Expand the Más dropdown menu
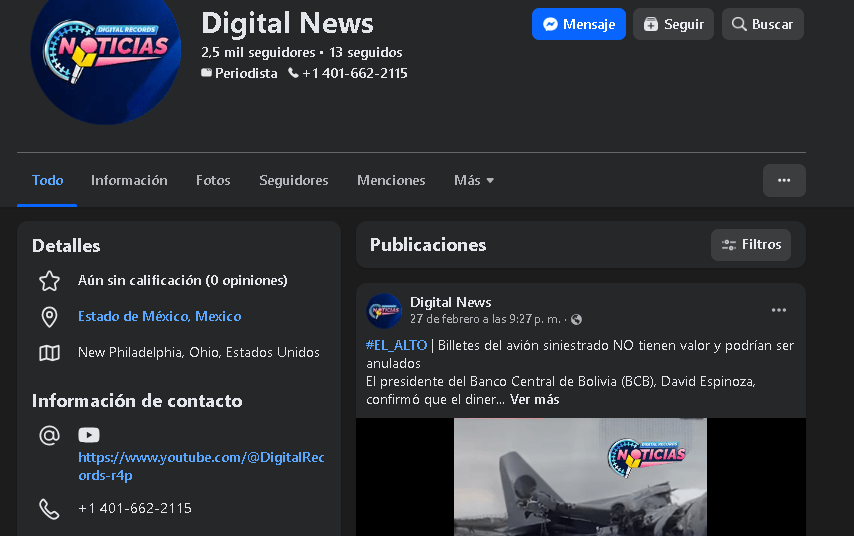 (474, 180)
